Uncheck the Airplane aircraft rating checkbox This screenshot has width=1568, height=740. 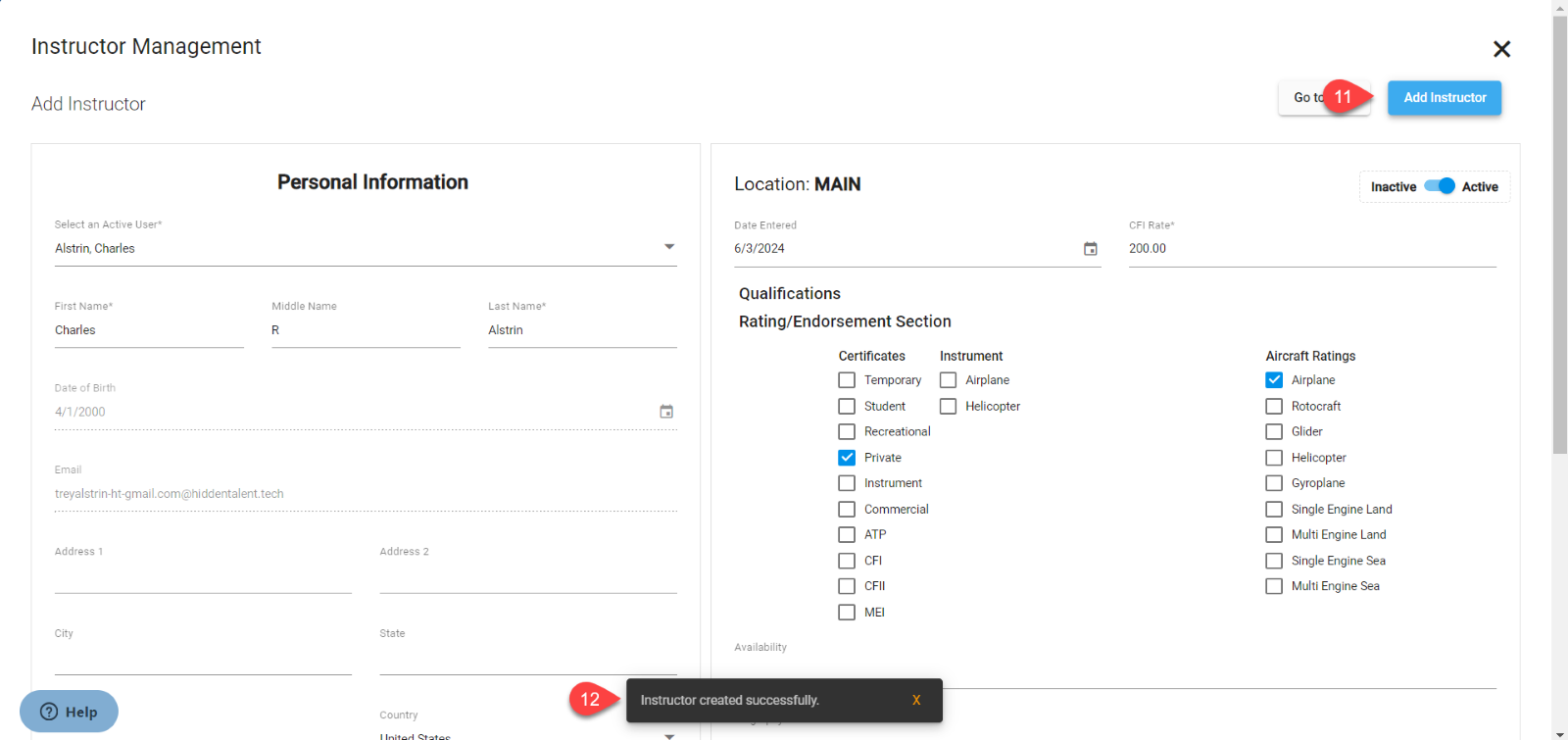coord(1274,380)
